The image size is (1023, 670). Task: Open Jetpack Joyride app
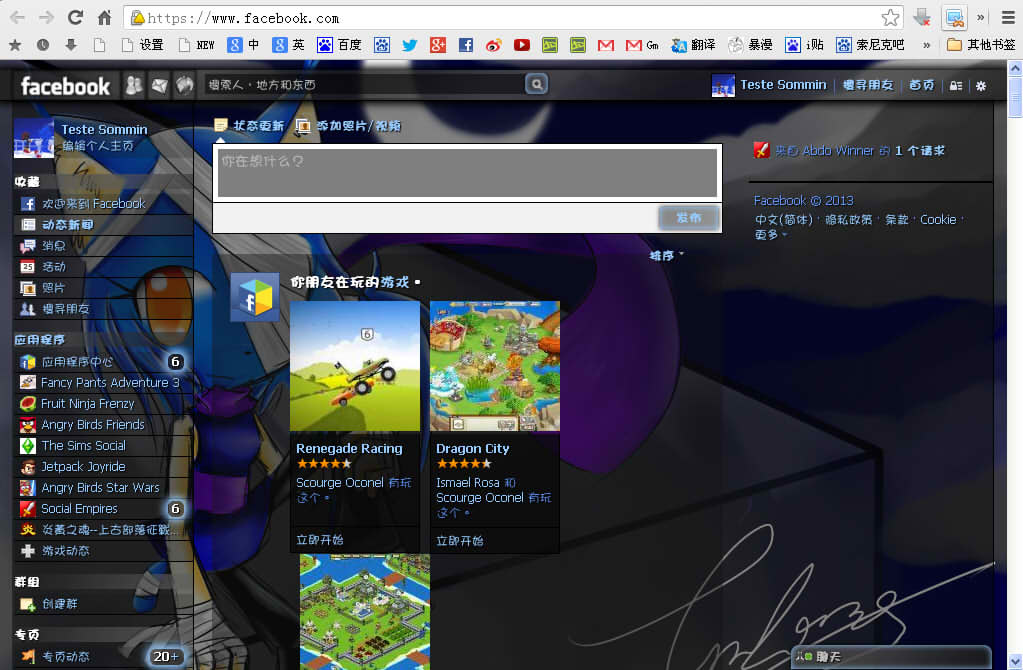[103, 466]
